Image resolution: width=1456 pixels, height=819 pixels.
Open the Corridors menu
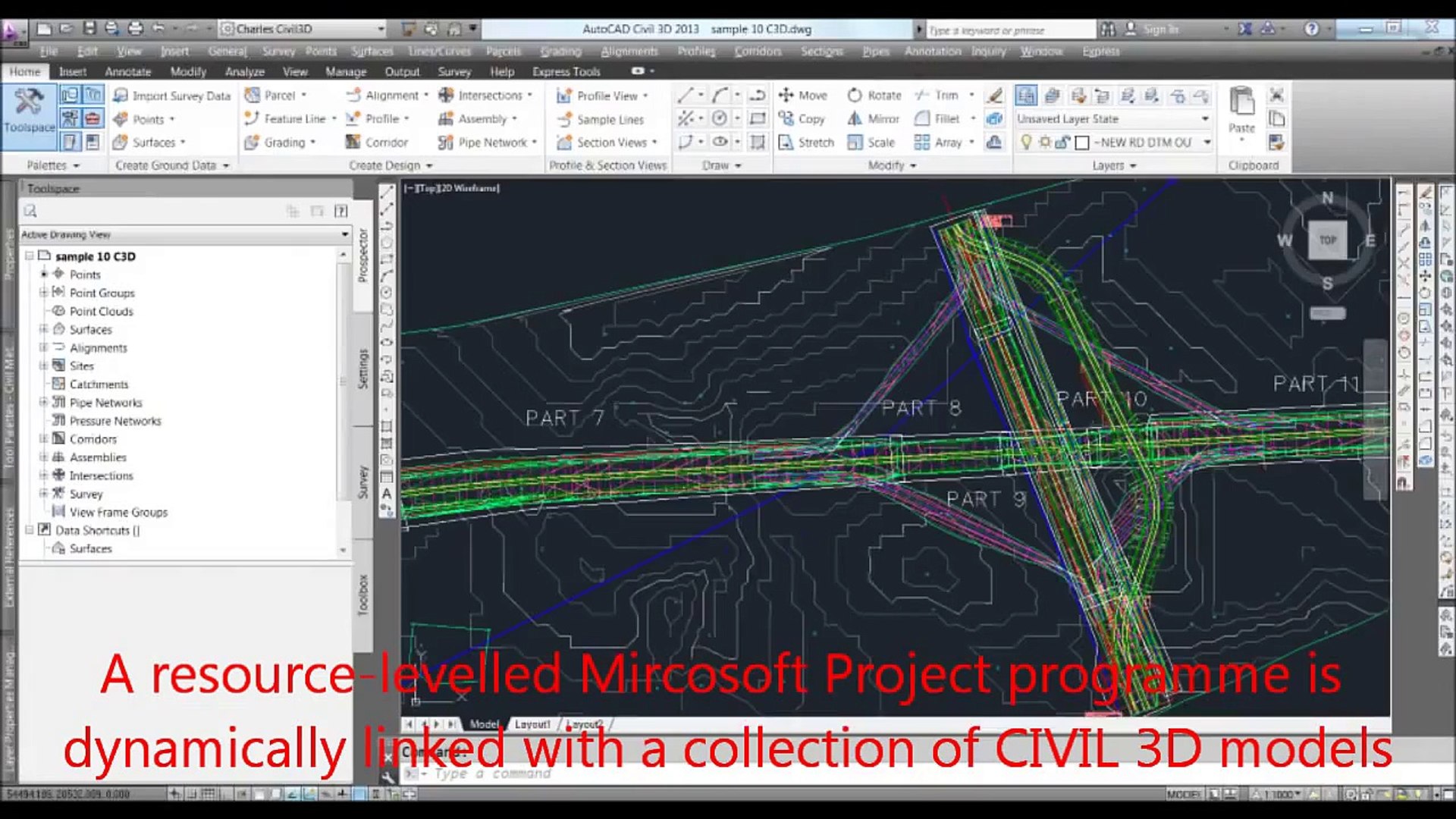[x=757, y=51]
